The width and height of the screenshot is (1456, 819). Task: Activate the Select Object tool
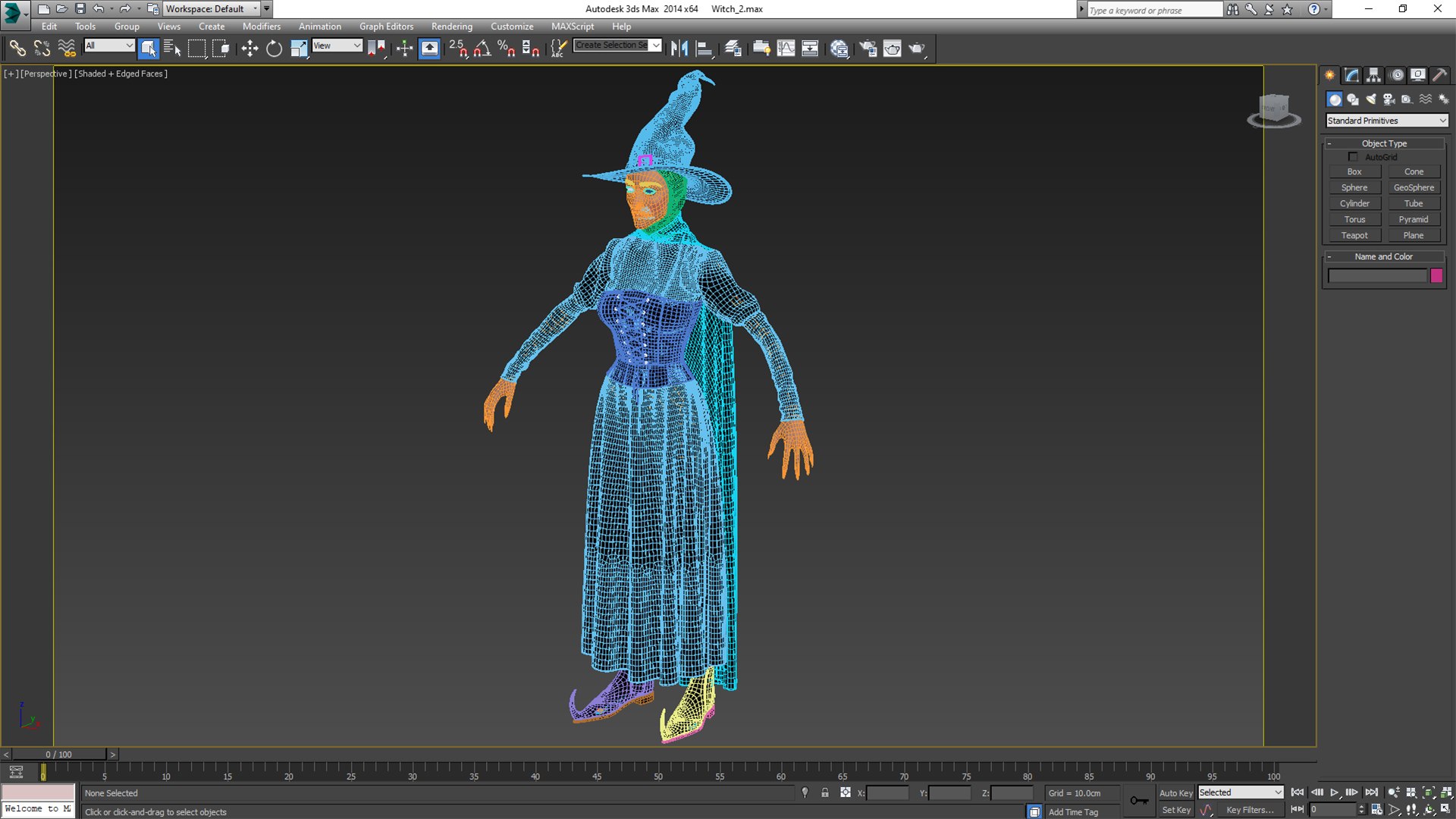click(149, 49)
